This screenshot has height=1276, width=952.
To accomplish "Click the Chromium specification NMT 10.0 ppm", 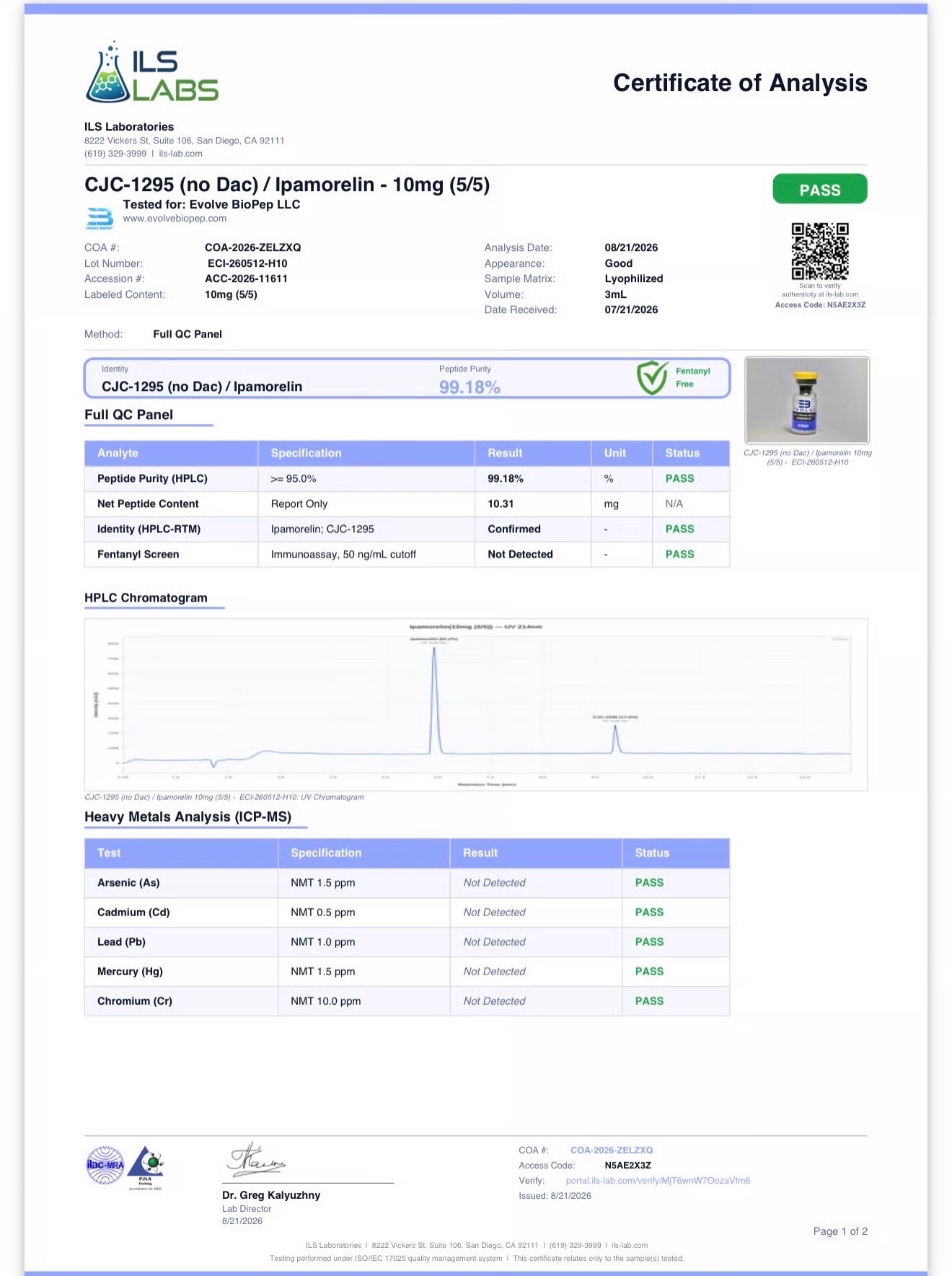I will [x=325, y=1001].
